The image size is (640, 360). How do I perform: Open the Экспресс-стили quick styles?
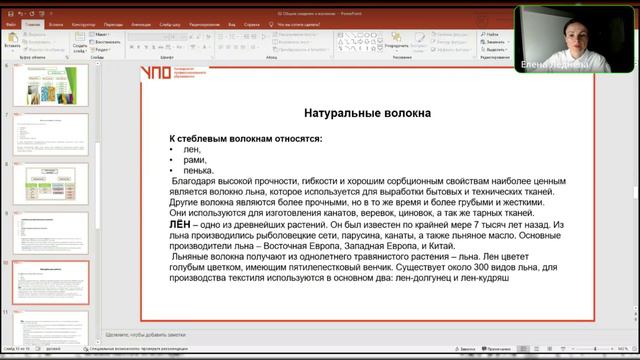pos(418,42)
